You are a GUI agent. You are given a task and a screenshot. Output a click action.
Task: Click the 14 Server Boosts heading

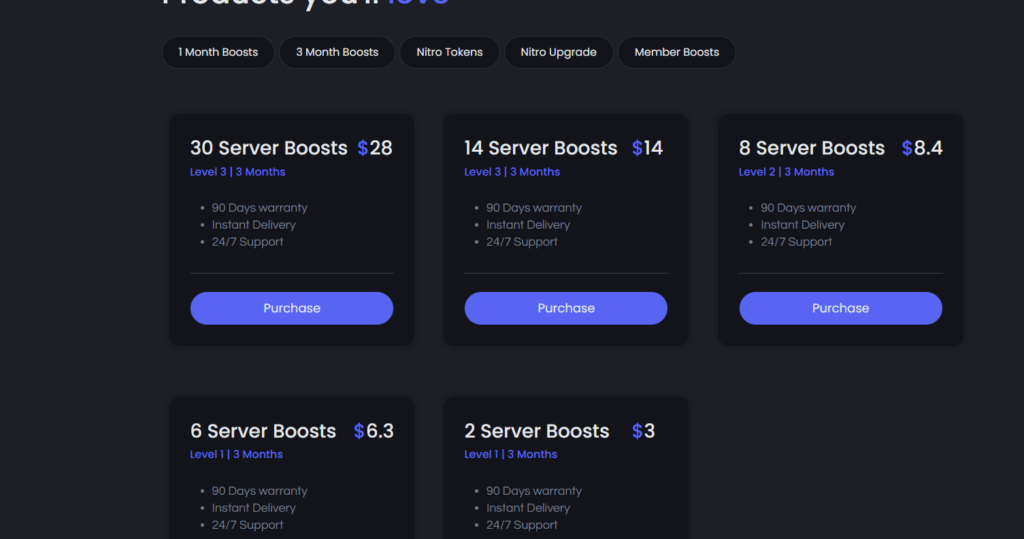(x=540, y=148)
